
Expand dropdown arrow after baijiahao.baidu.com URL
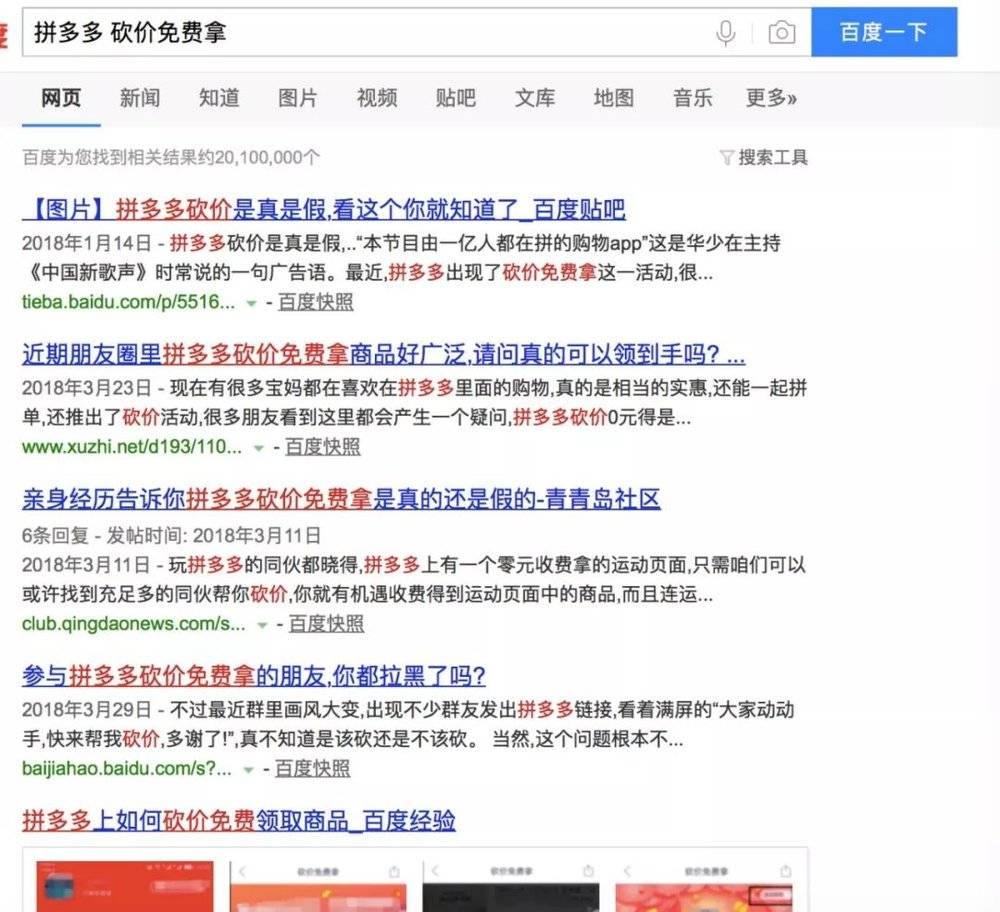[x=248, y=770]
